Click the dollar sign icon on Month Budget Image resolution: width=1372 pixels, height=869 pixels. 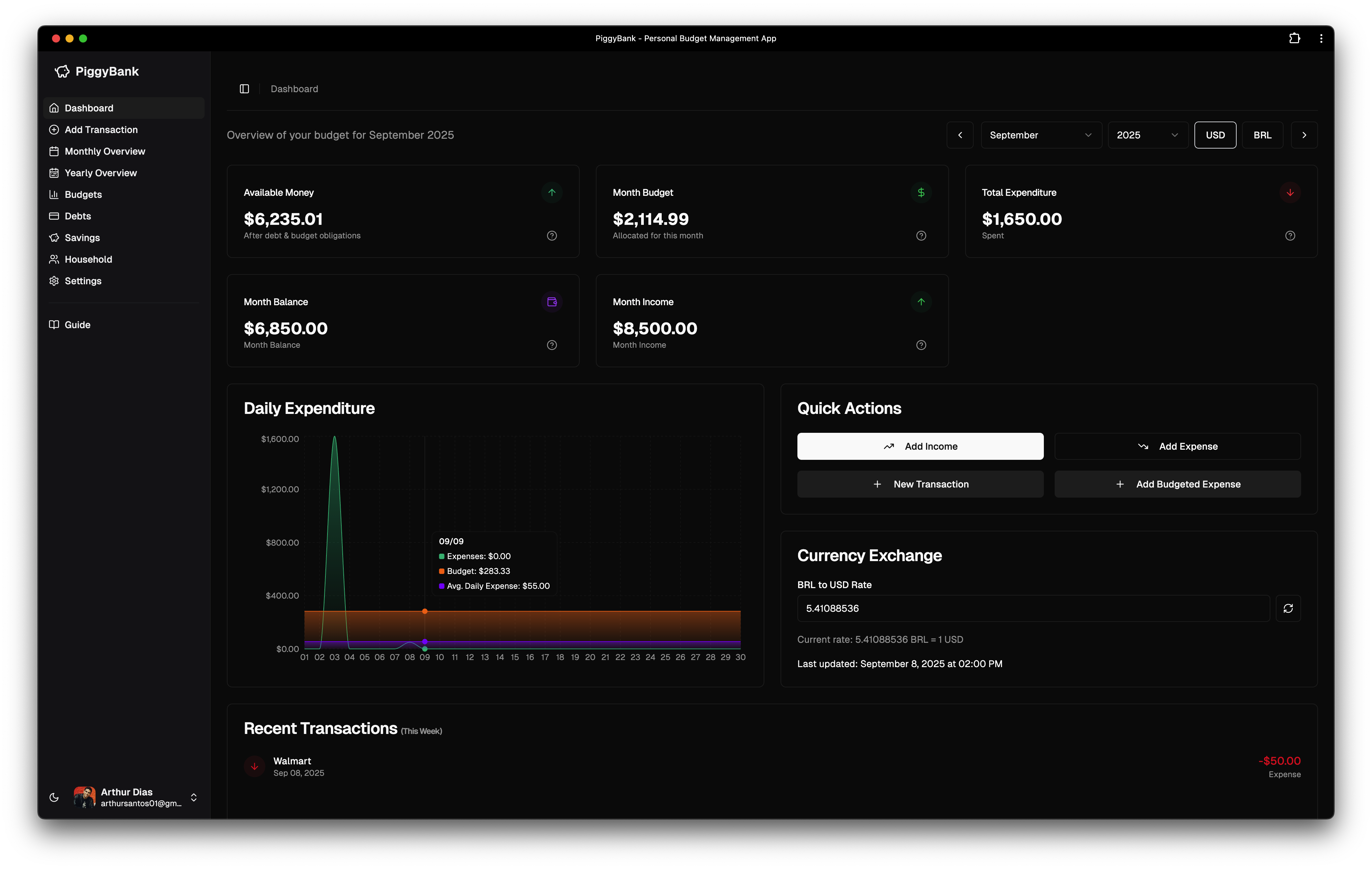coord(921,192)
